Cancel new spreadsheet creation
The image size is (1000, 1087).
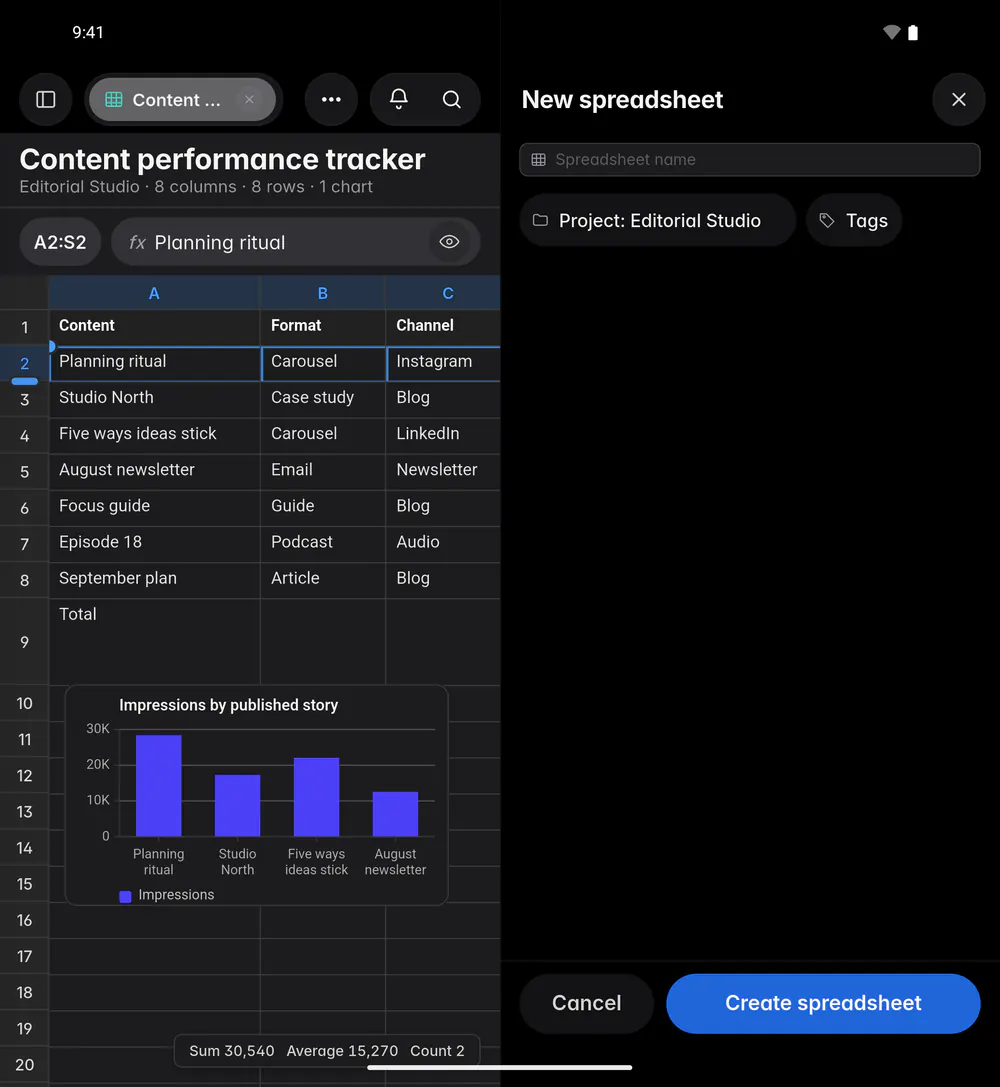point(586,1003)
